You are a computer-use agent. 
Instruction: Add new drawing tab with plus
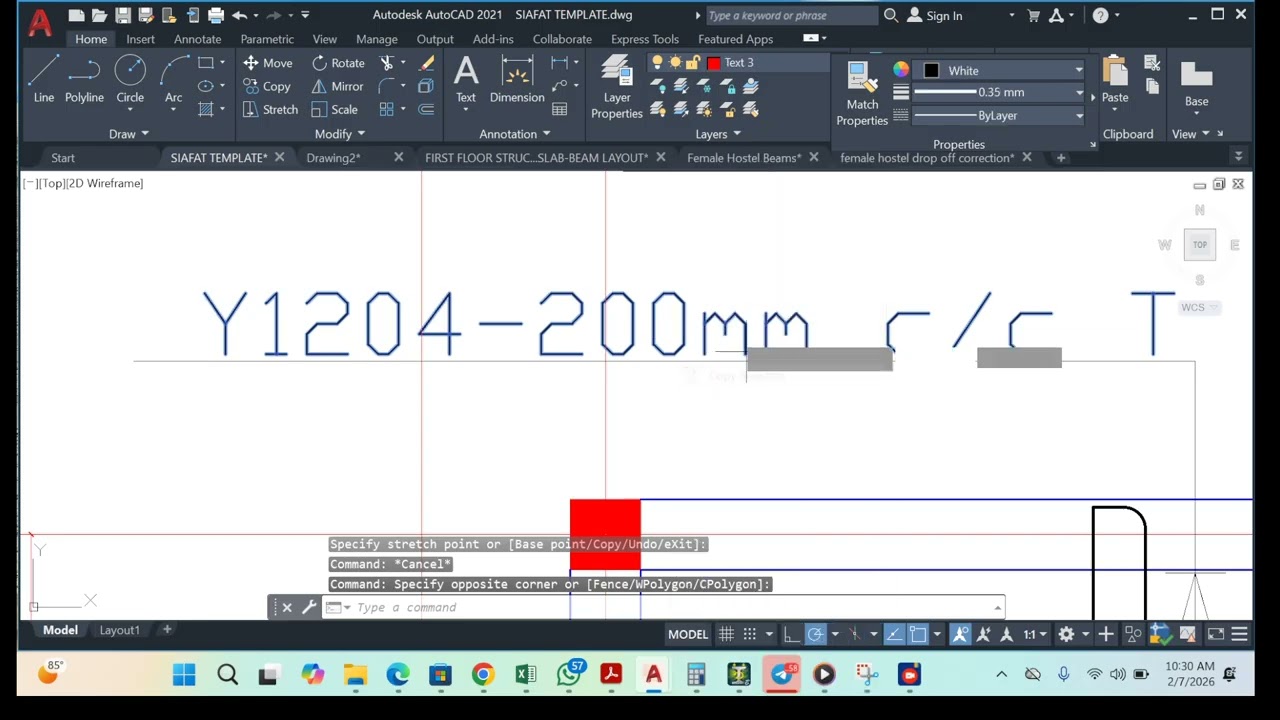(1061, 157)
